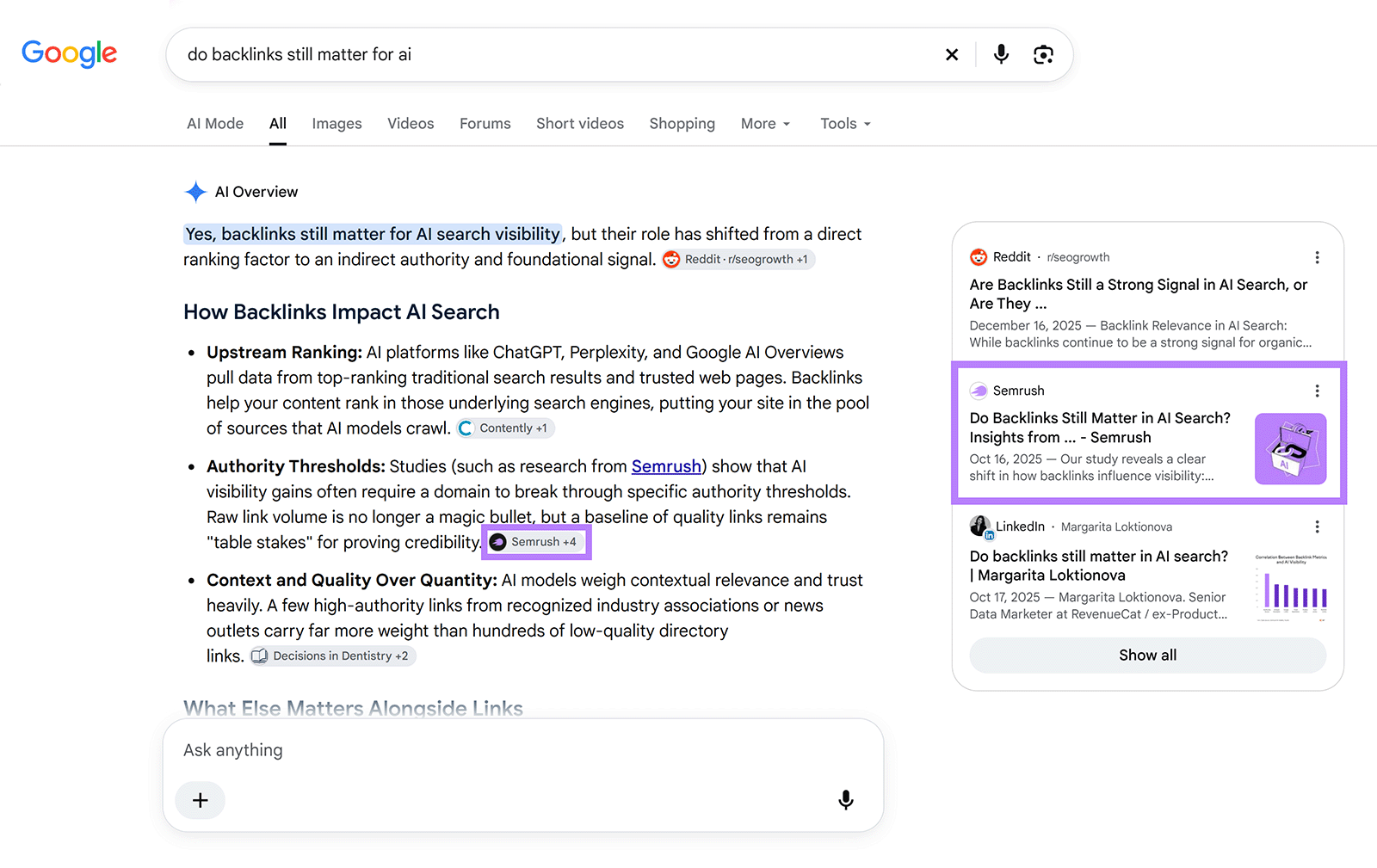Open 'Are Backlinks Still a Strong Signal' Reddit result
This screenshot has height=868, width=1377.
[1138, 294]
